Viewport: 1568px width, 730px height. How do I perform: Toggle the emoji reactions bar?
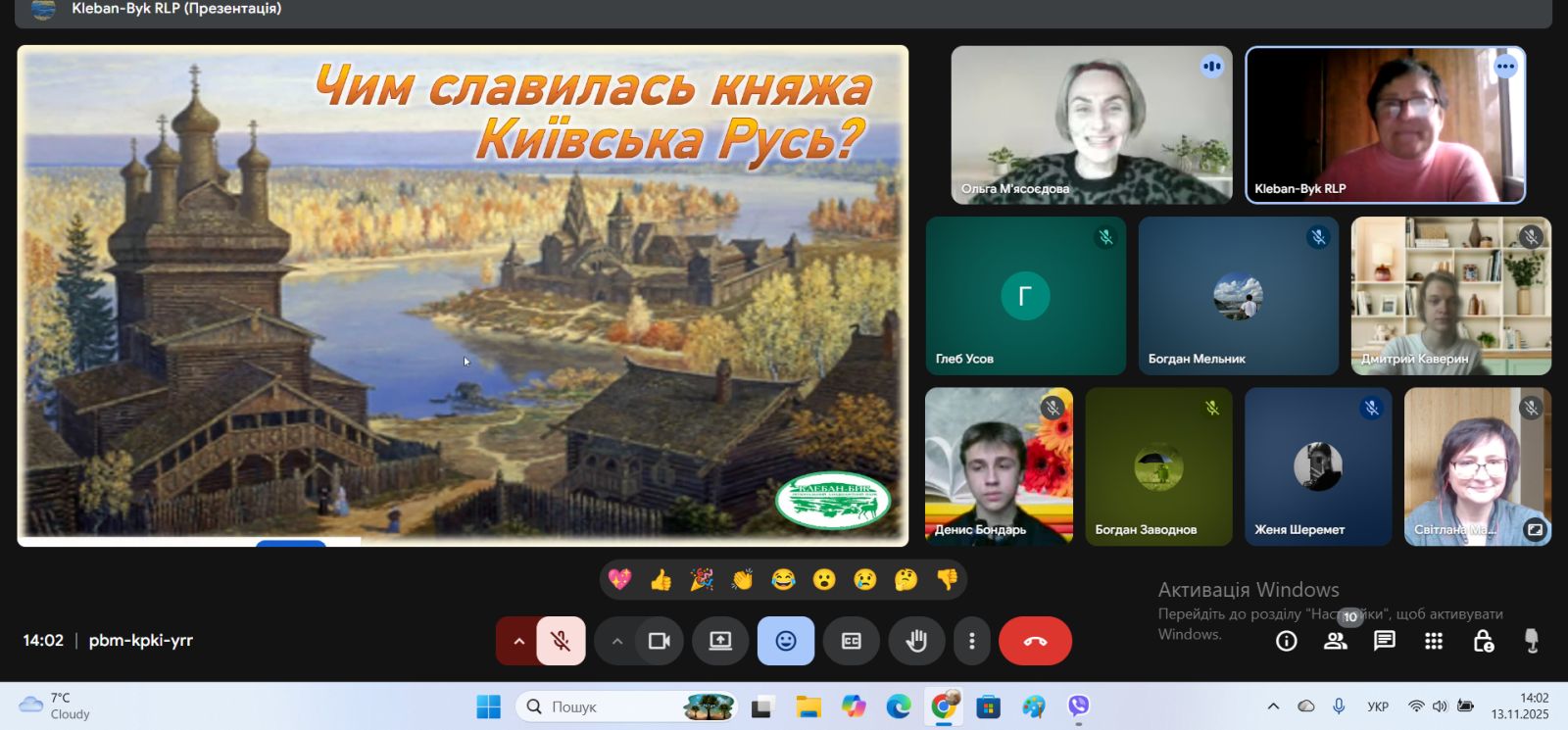tap(786, 641)
